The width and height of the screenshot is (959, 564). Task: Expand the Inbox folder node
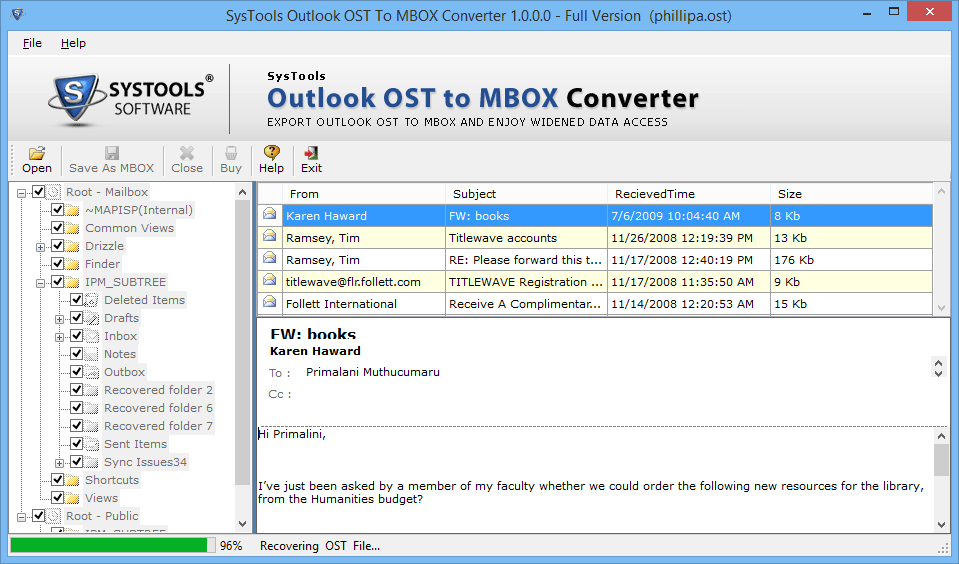59,337
